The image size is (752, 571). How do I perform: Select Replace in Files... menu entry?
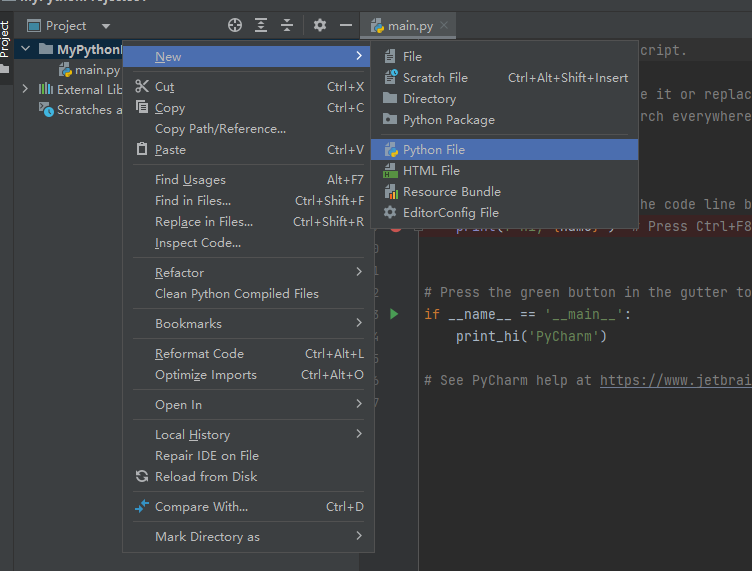point(248,222)
